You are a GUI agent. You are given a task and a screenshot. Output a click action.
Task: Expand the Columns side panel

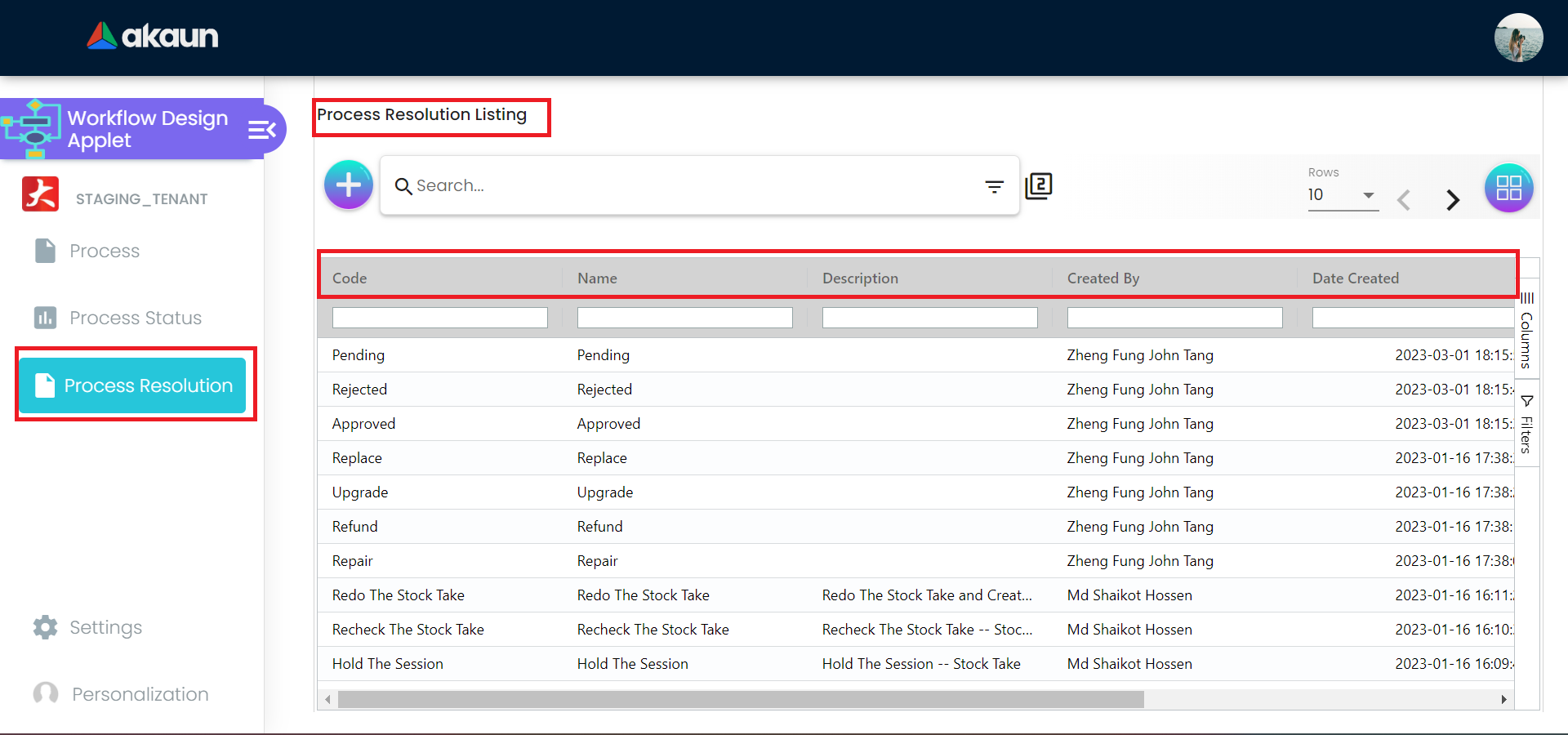pyautogui.click(x=1526, y=331)
